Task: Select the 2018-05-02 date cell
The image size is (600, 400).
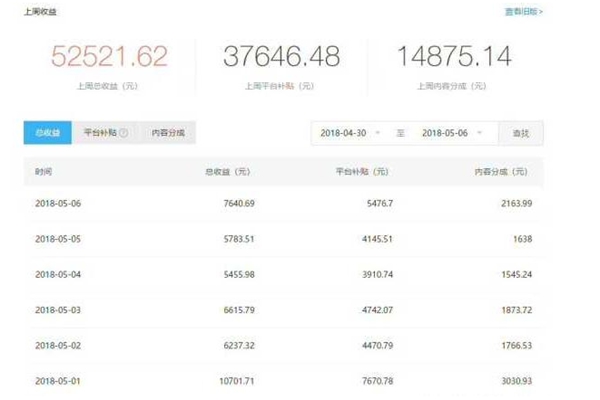Action: pyautogui.click(x=58, y=346)
